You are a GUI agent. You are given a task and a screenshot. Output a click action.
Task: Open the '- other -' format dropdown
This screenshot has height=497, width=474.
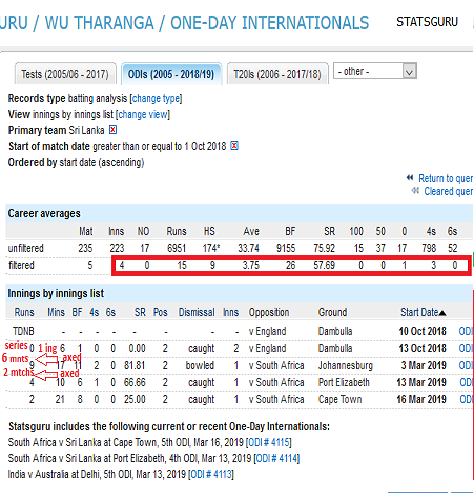click(375, 71)
